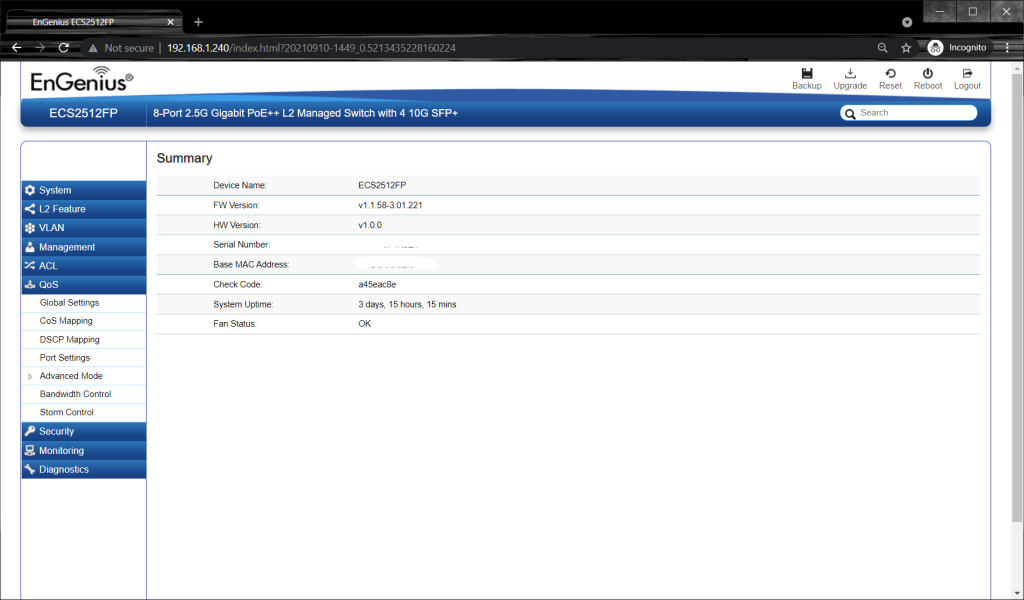Click the browser address bar URL
Image resolution: width=1024 pixels, height=600 pixels.
point(311,48)
